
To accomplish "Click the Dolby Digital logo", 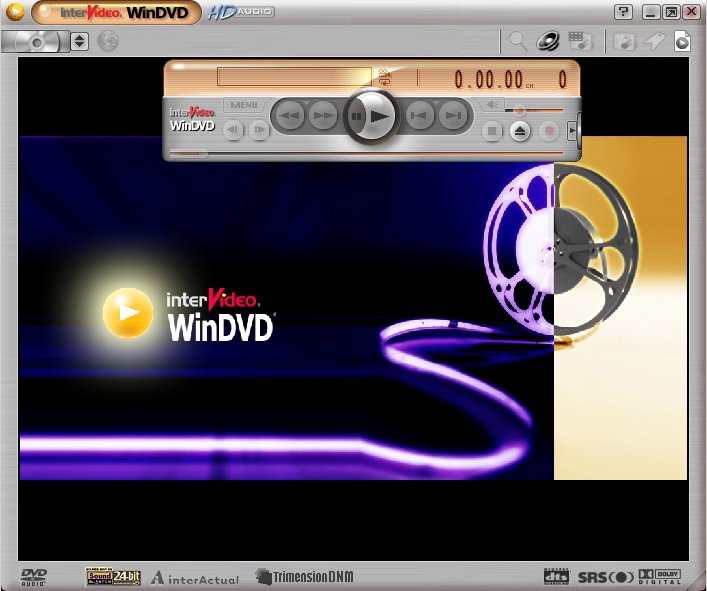I will point(659,577).
